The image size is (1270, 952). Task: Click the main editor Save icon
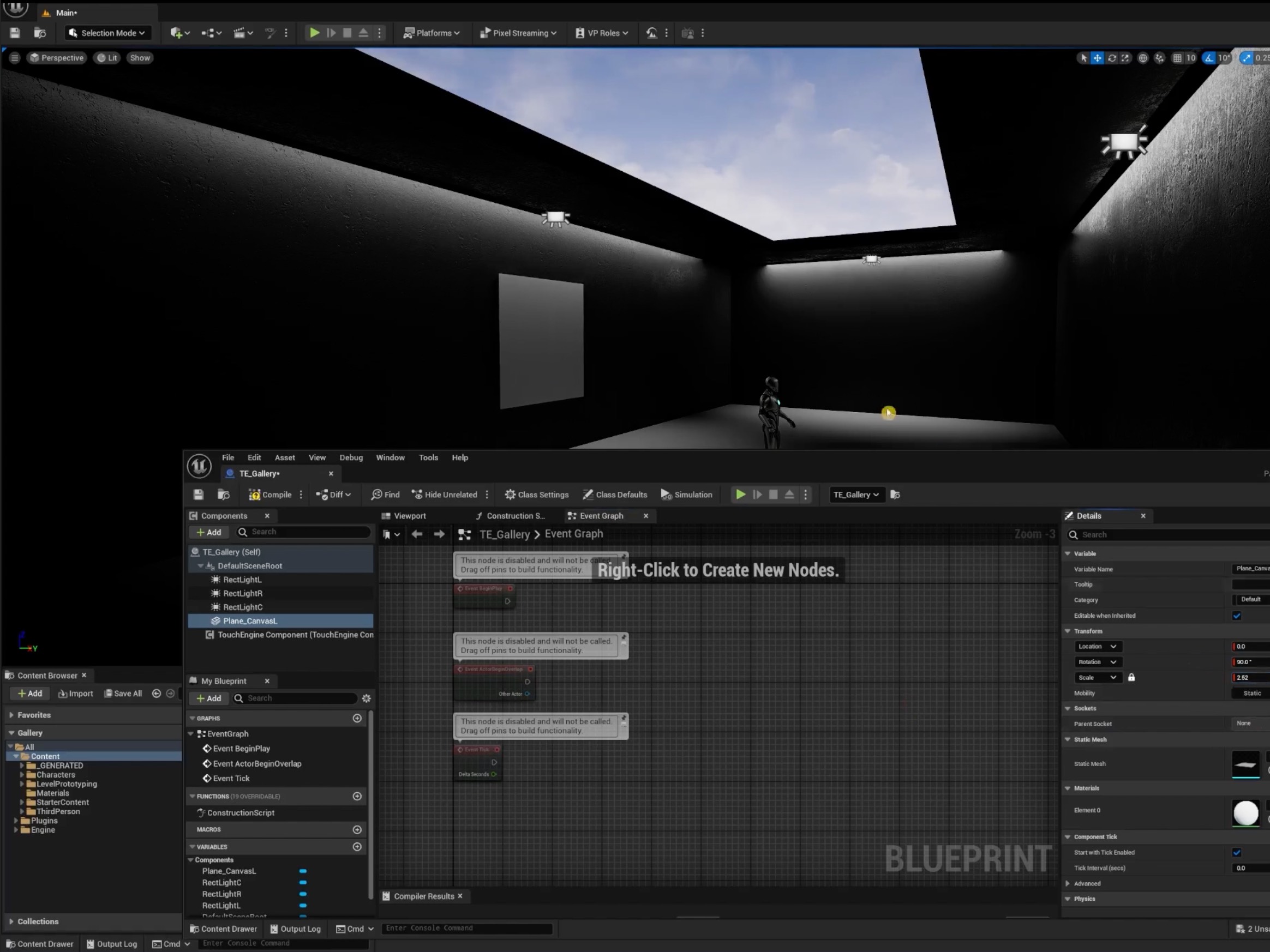[x=15, y=33]
